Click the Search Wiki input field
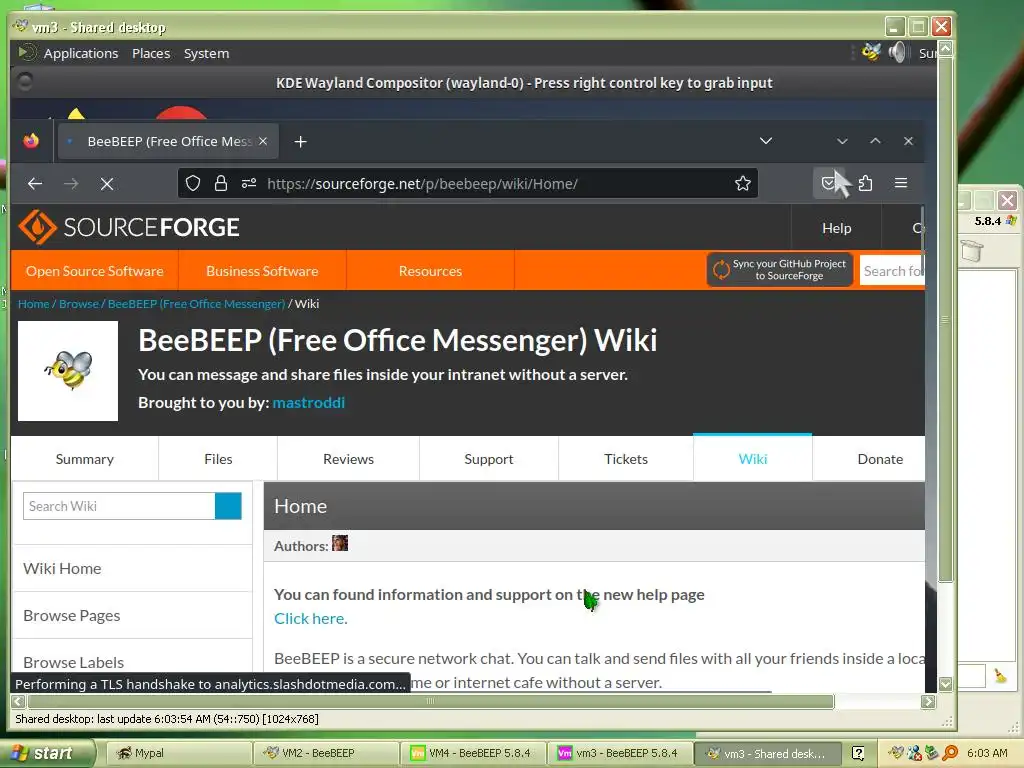The image size is (1024, 768). click(119, 506)
